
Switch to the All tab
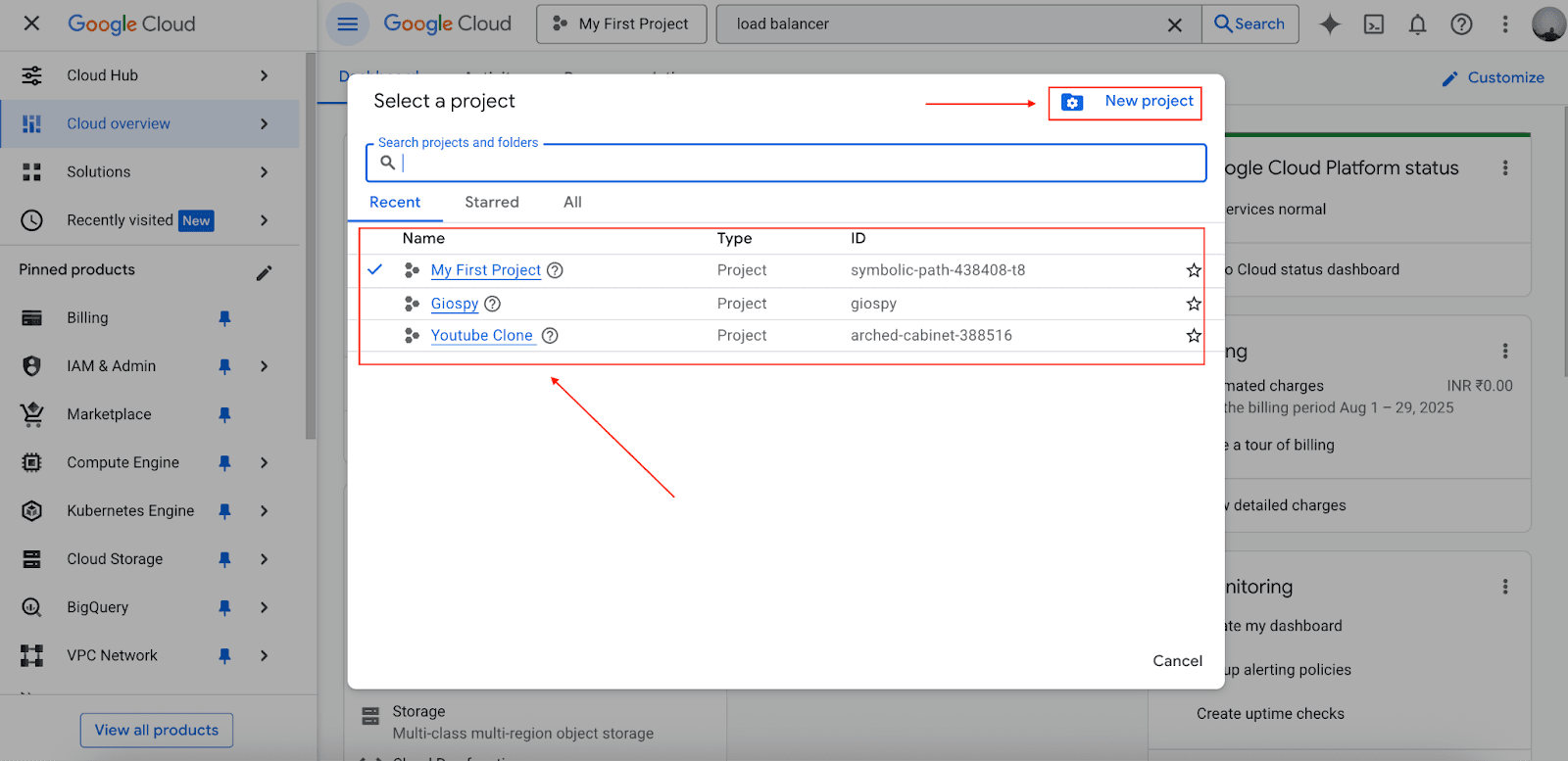pos(572,202)
